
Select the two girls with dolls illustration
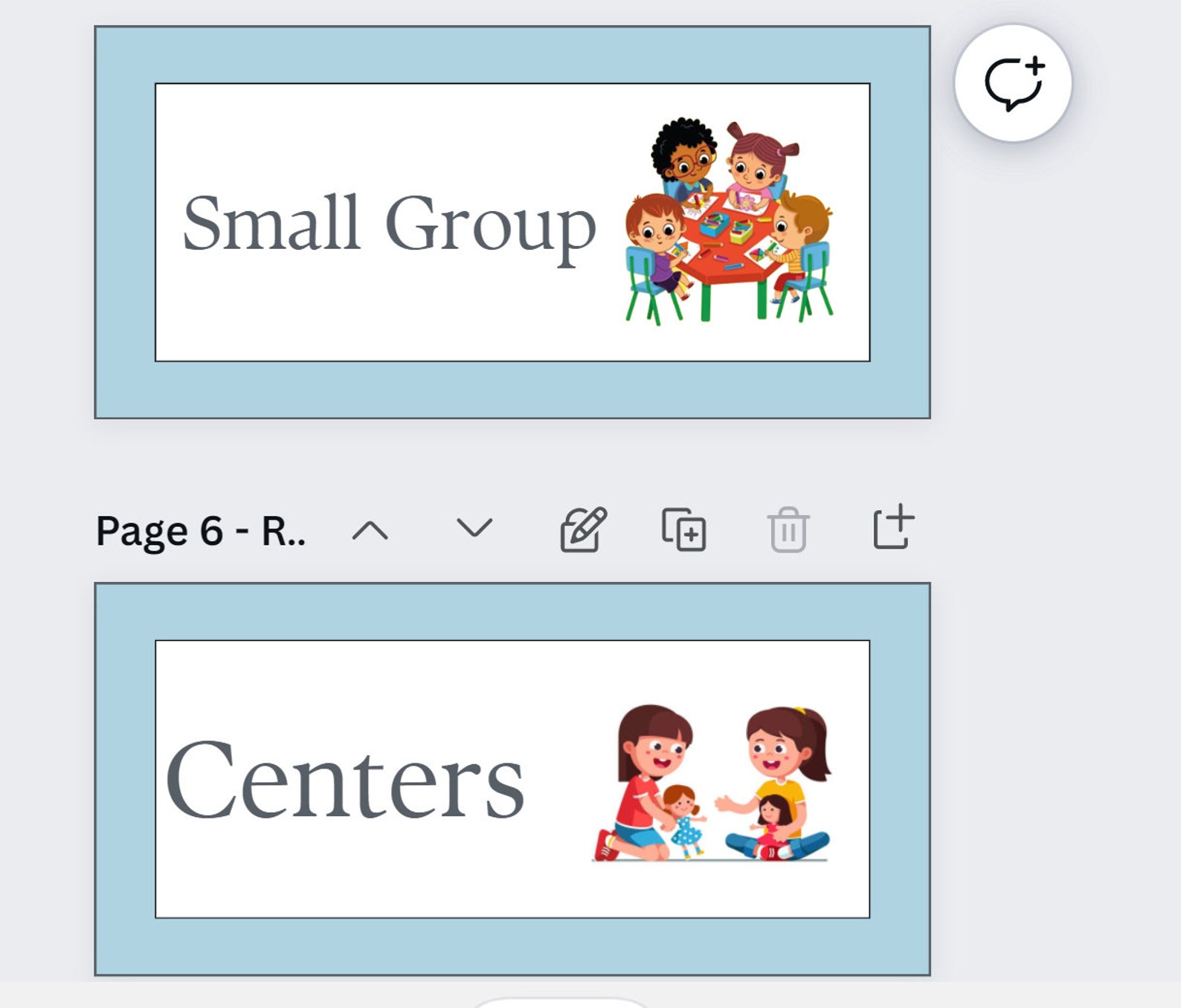pyautogui.click(x=711, y=783)
